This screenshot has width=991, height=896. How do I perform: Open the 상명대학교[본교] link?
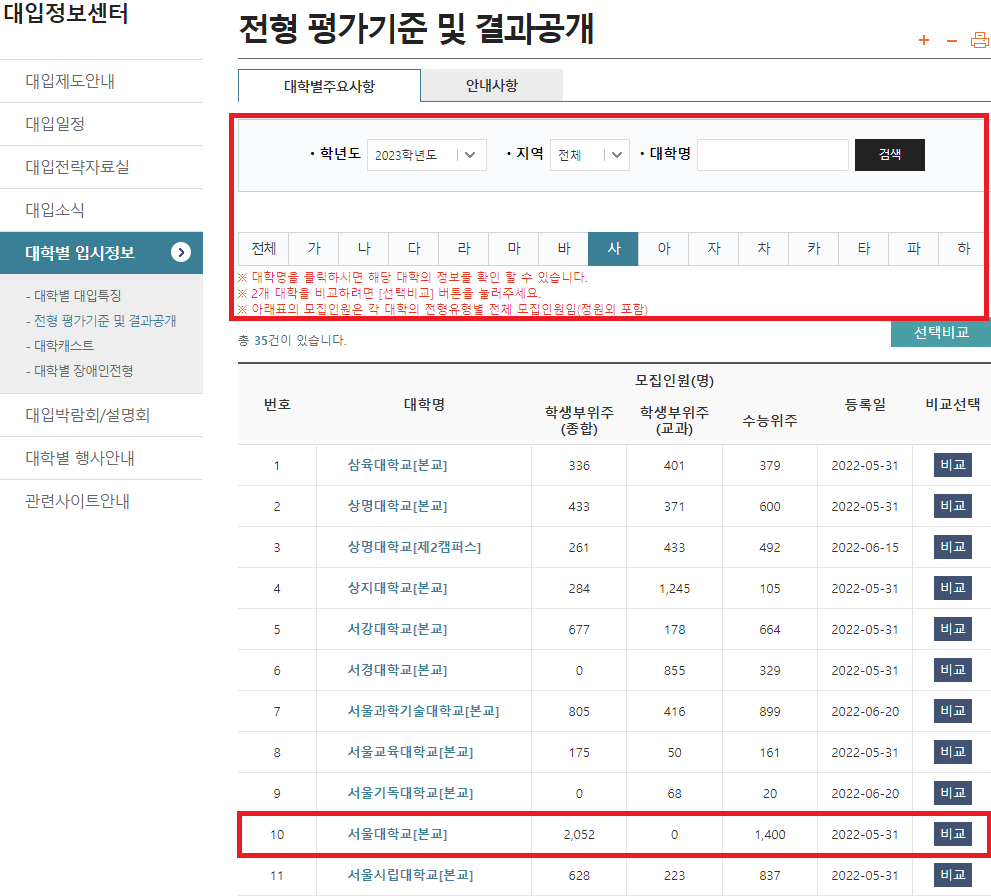pos(398,506)
